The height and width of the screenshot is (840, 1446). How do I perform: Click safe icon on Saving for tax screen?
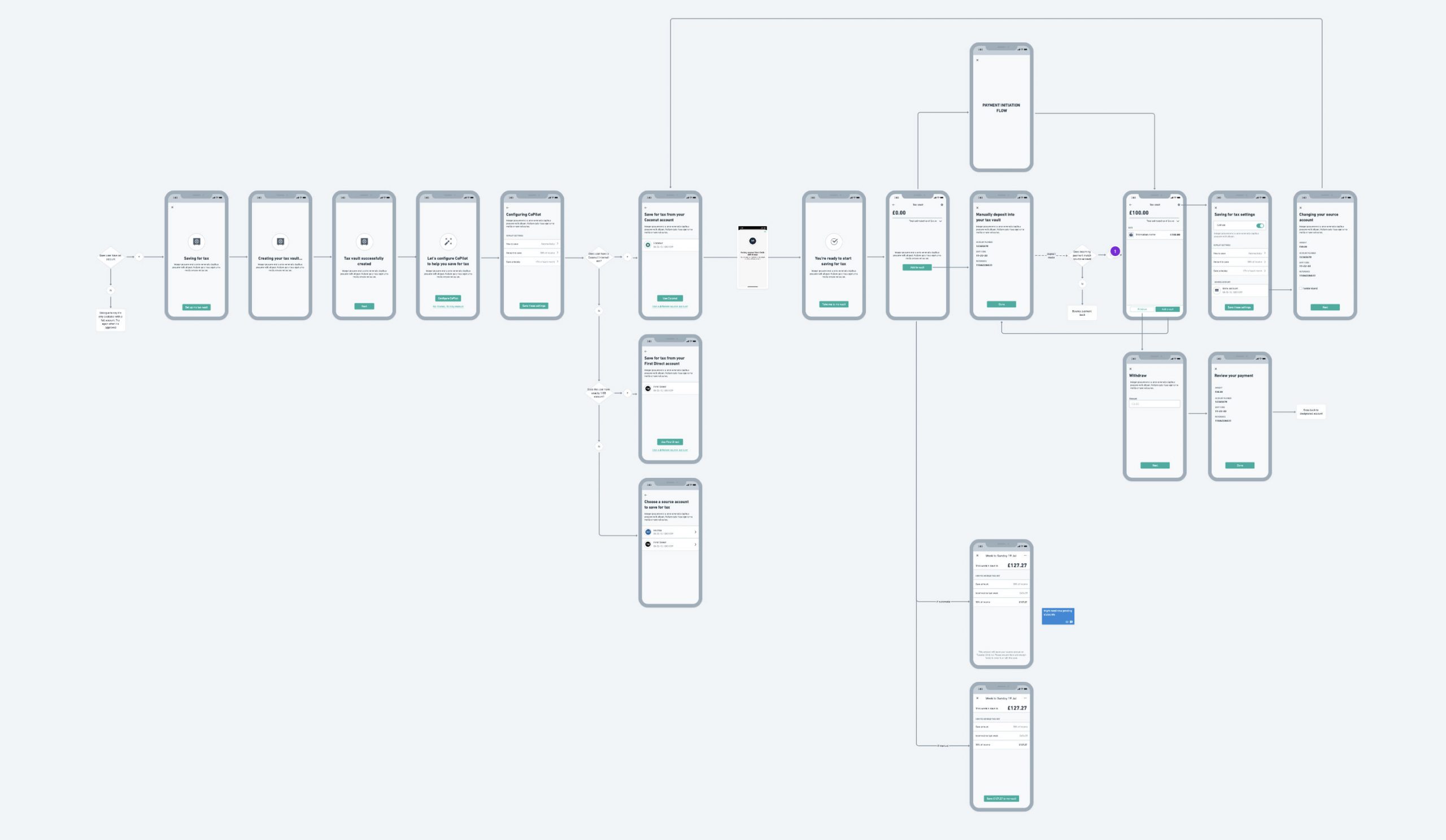click(196, 242)
